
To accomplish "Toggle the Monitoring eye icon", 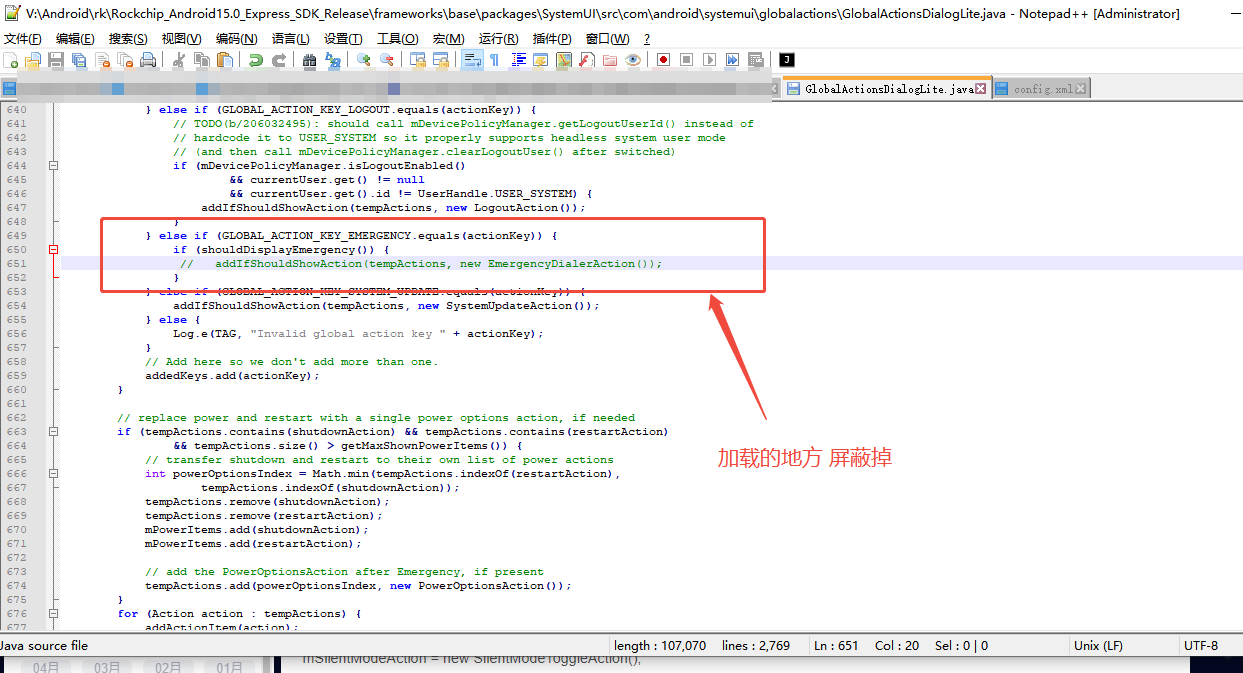I will pos(633,60).
